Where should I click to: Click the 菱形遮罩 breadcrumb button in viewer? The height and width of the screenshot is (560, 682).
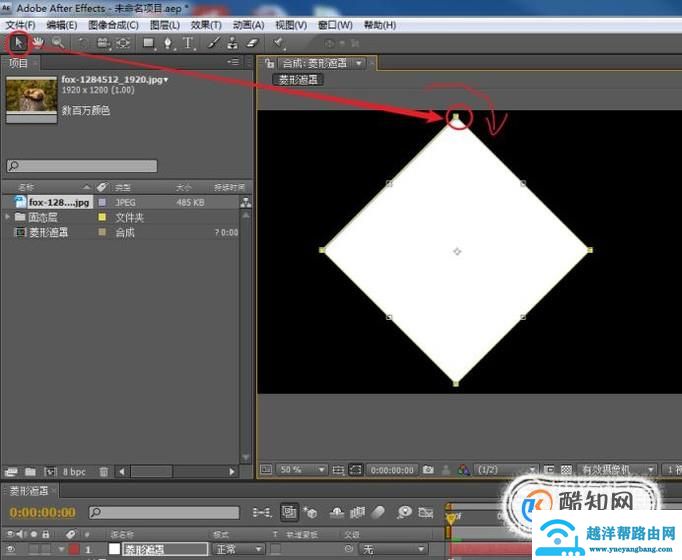click(x=298, y=80)
